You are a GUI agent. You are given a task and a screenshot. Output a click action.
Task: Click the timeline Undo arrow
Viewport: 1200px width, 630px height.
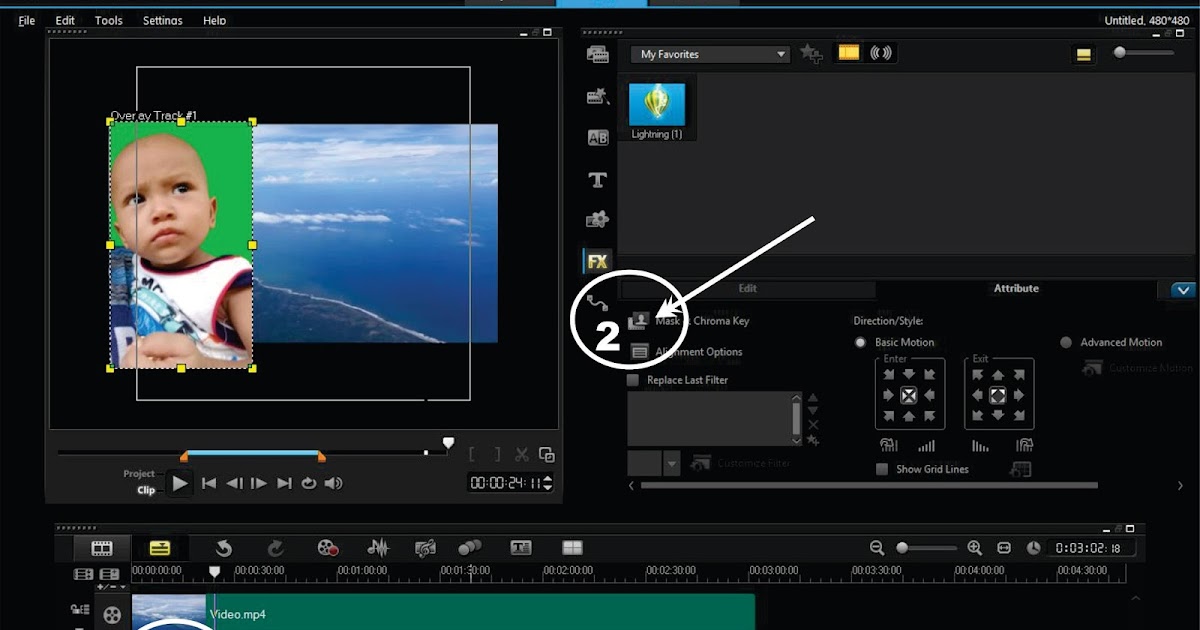[224, 548]
